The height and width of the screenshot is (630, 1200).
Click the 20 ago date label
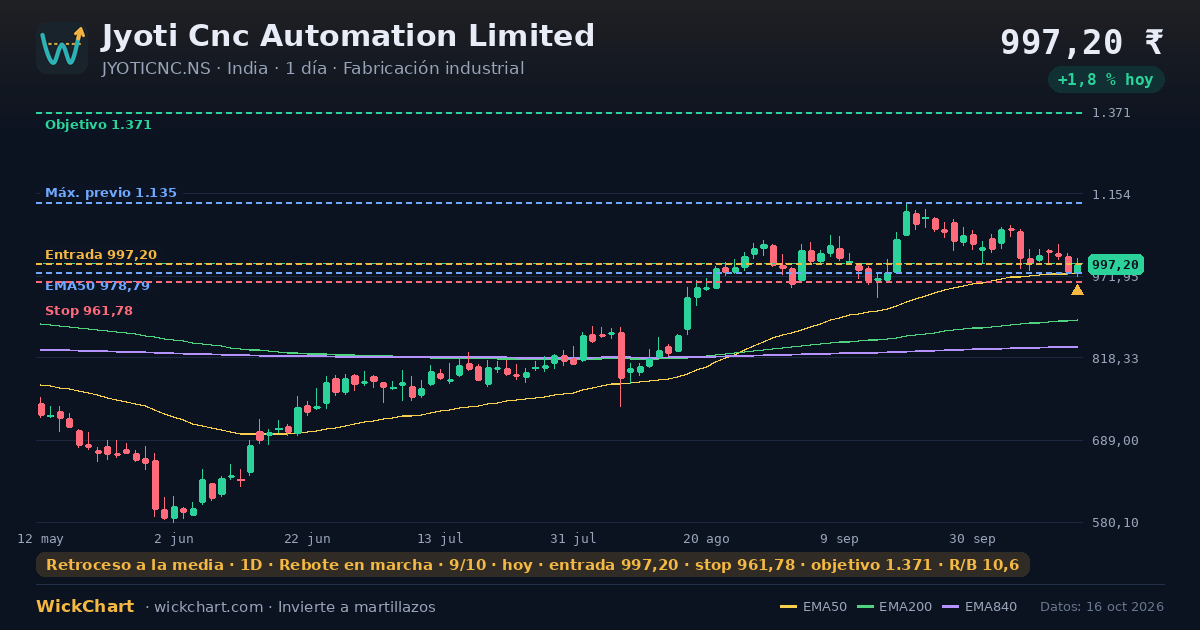coord(707,539)
